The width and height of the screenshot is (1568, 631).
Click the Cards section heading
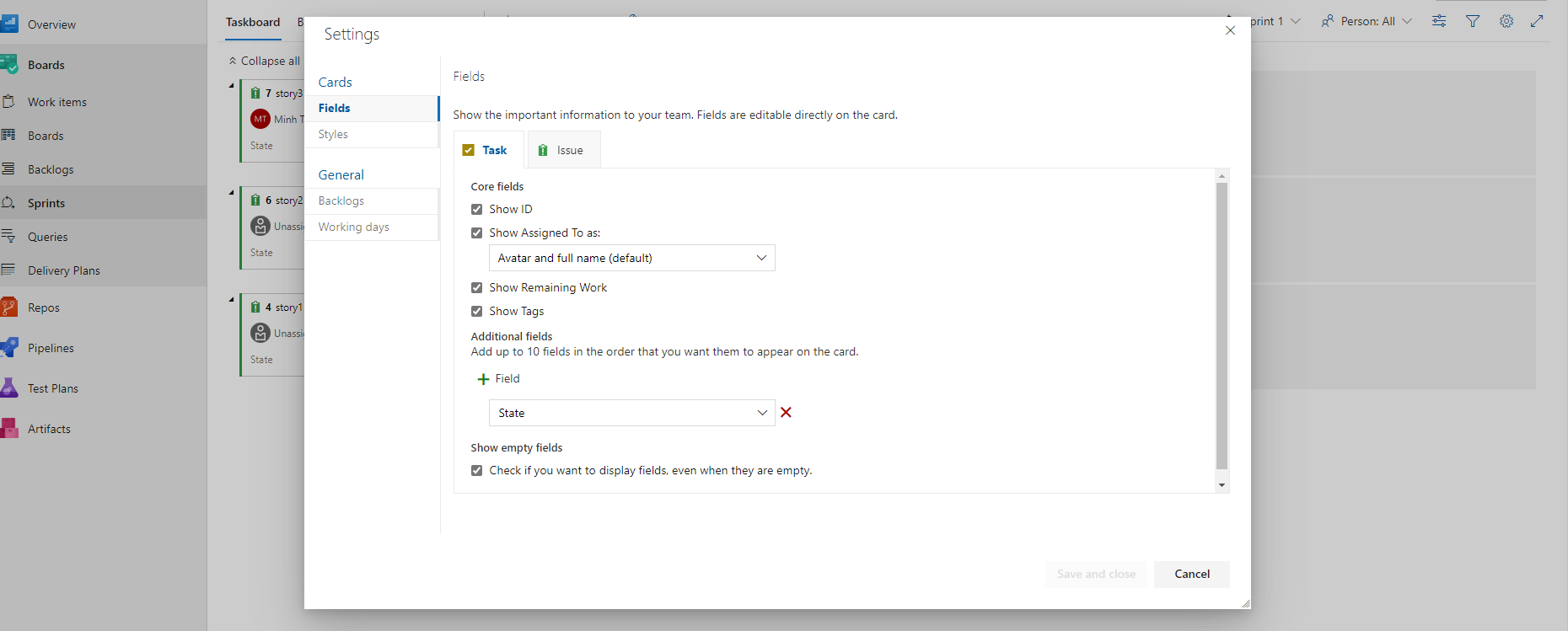pyautogui.click(x=335, y=82)
